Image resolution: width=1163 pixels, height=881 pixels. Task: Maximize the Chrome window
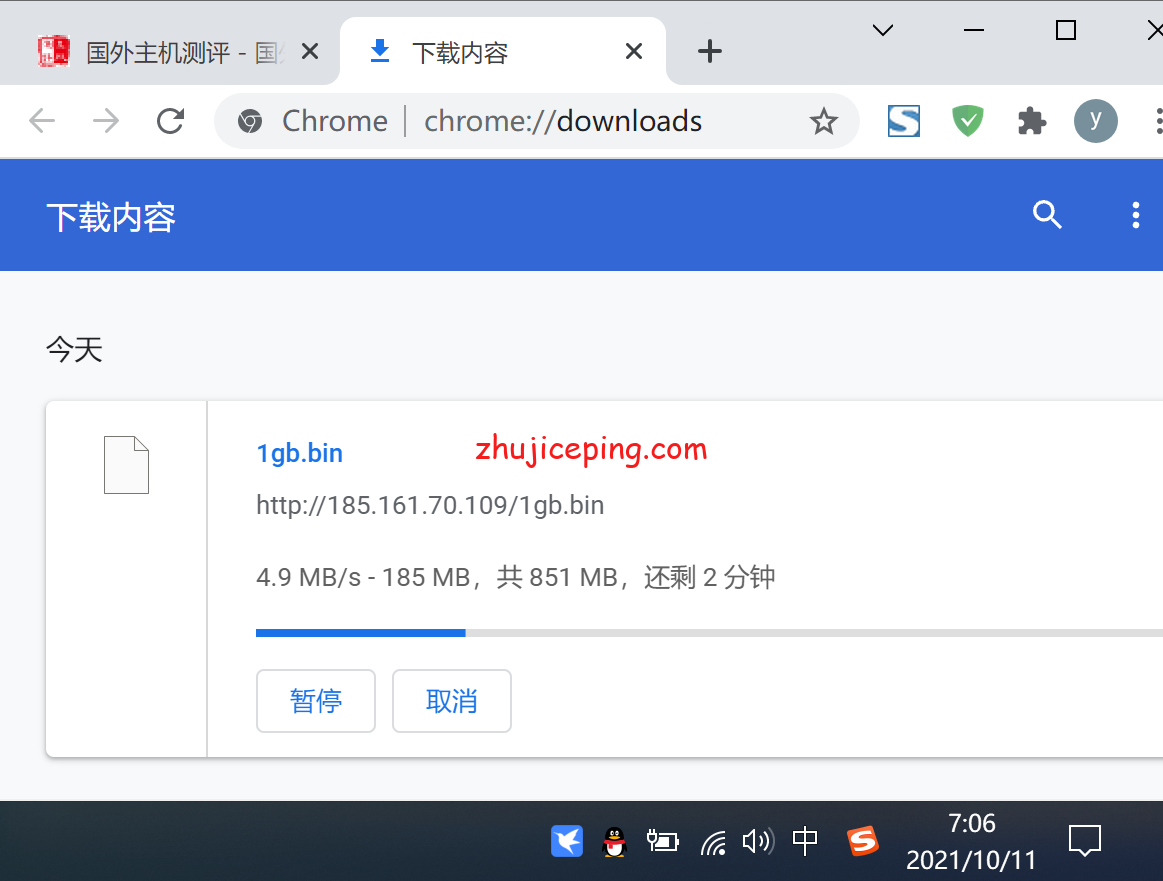[1066, 30]
